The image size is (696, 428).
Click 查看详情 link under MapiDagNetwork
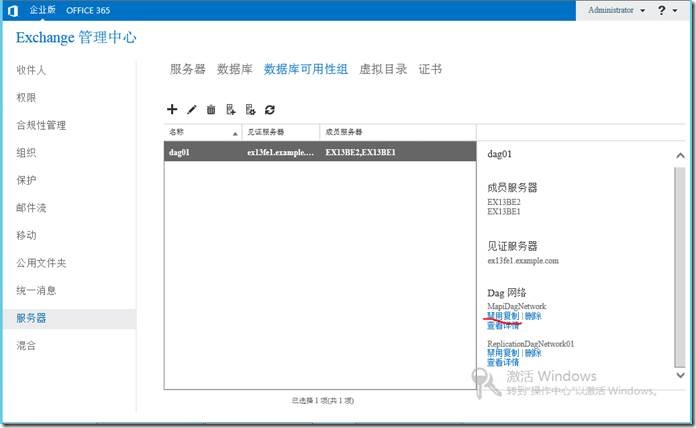click(503, 325)
